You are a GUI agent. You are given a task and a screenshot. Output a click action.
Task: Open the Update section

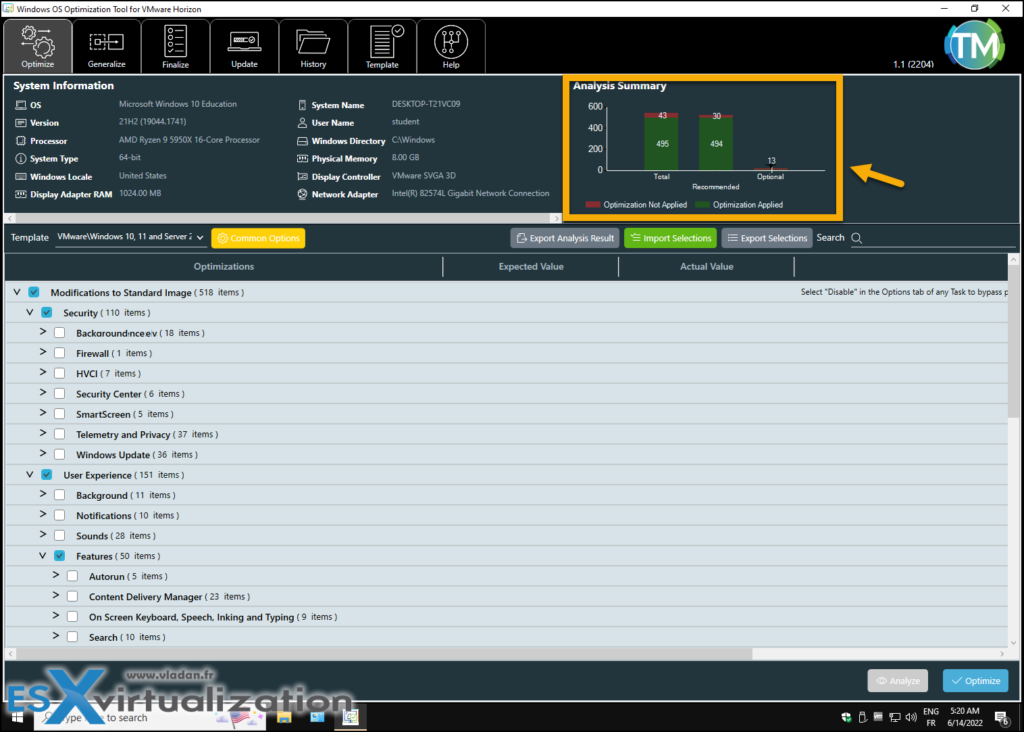244,46
